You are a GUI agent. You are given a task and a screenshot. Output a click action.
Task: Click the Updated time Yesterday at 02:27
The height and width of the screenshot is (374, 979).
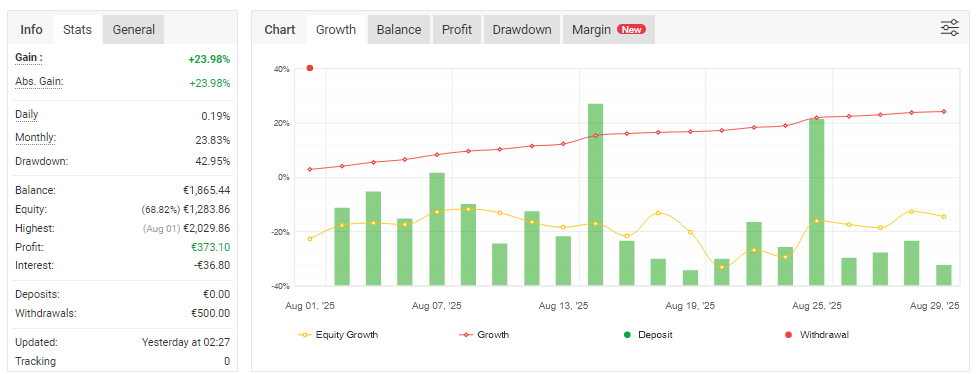pyautogui.click(x=186, y=342)
